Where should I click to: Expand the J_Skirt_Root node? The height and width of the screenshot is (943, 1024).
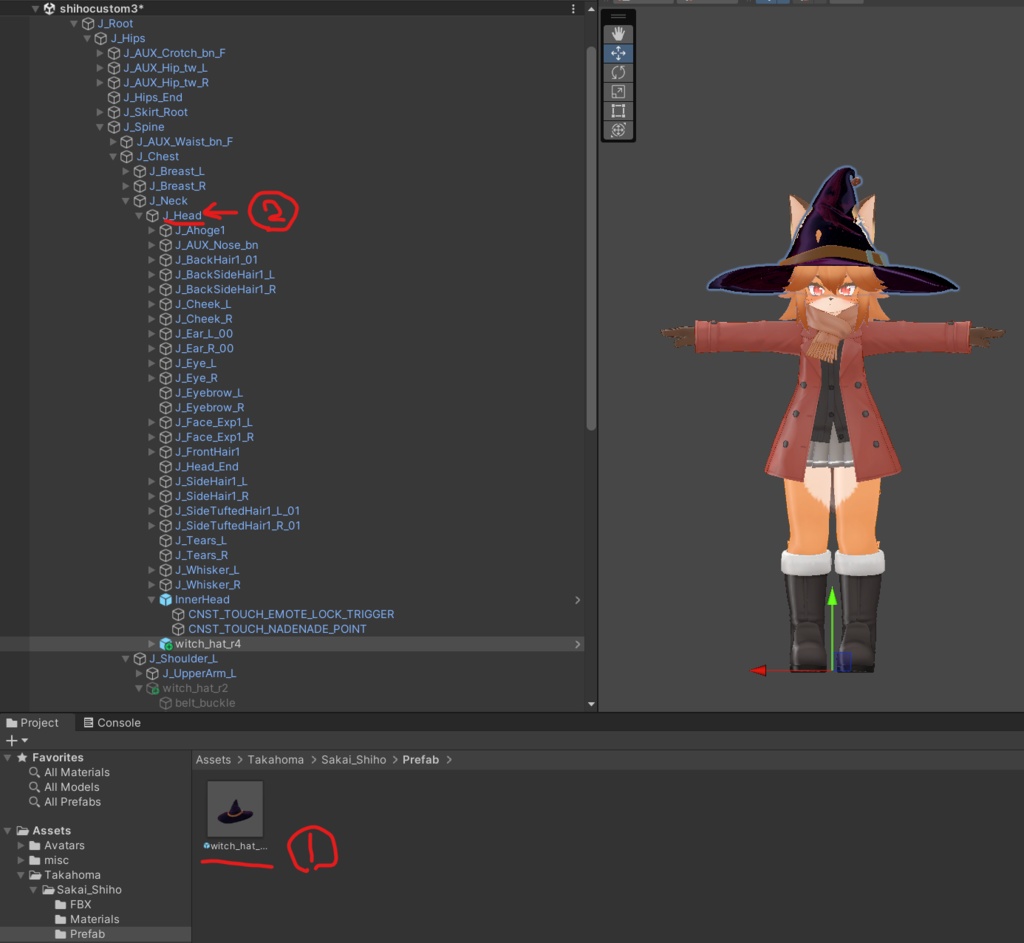100,112
